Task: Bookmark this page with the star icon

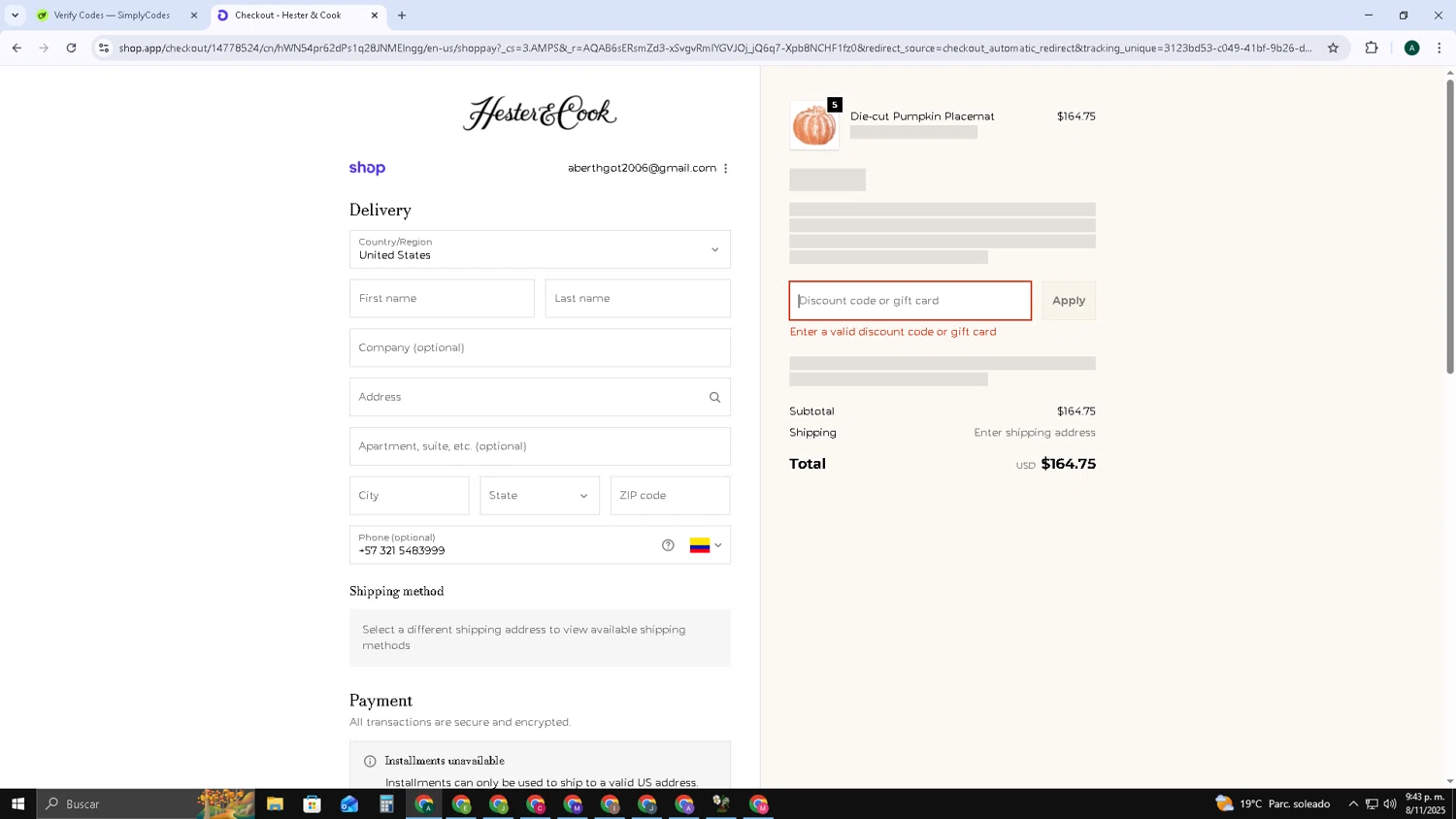Action: [1333, 48]
